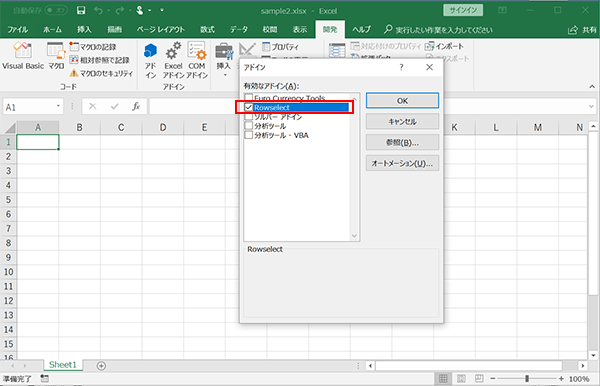600x386 pixels.
Task: Collapse the ribbon with the chevron
Action: [592, 87]
